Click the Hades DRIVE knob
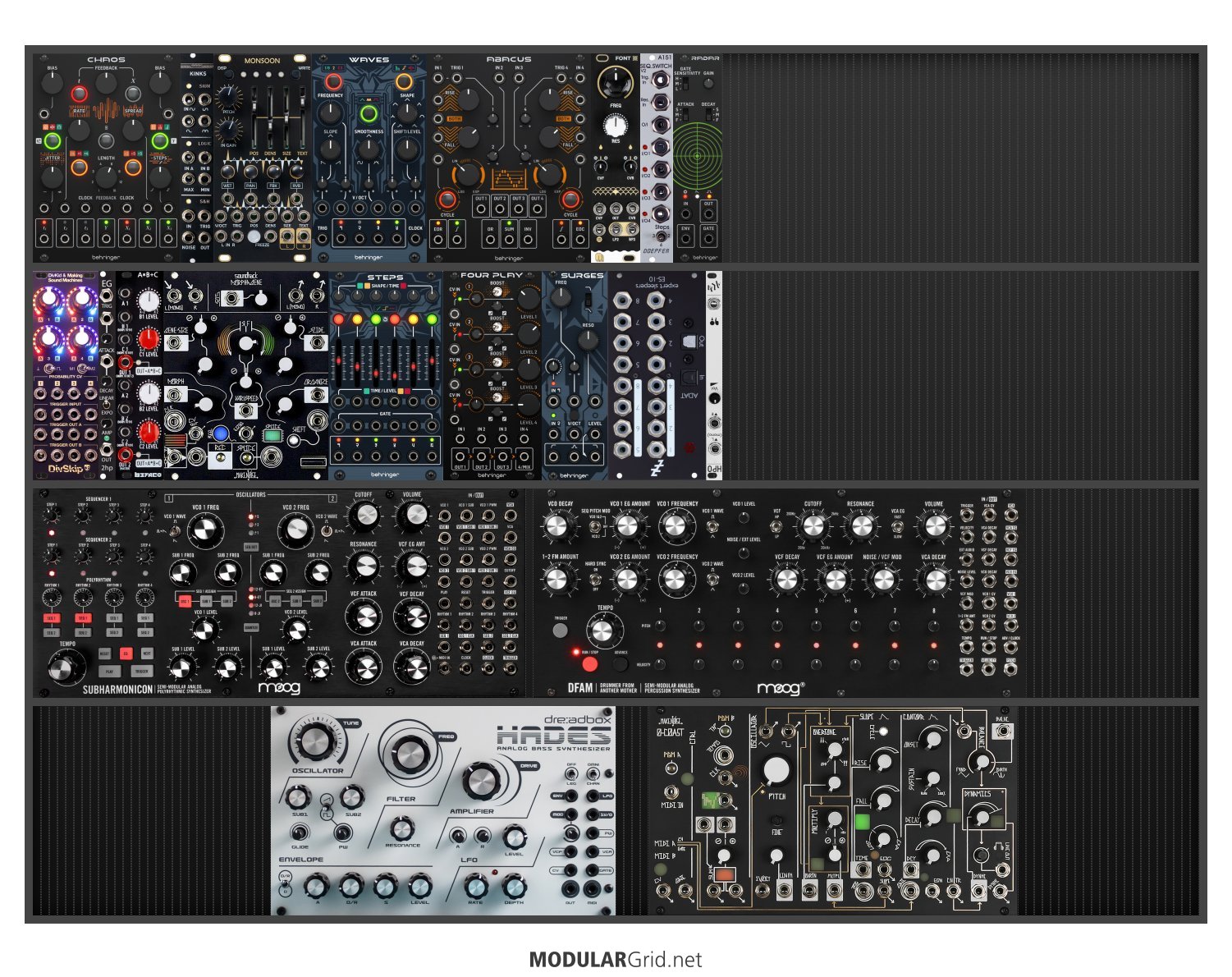 [483, 782]
